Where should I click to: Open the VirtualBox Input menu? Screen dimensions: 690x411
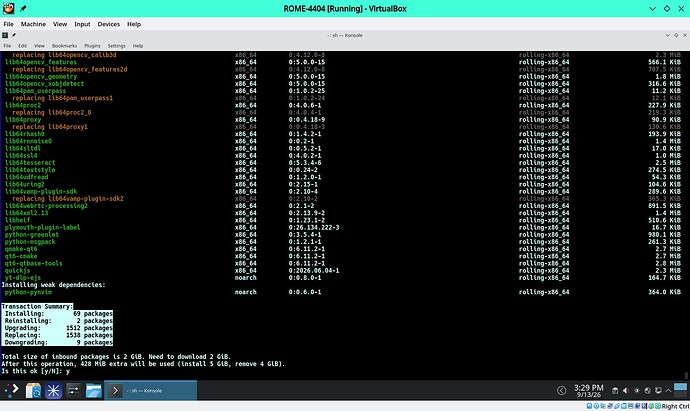point(82,24)
